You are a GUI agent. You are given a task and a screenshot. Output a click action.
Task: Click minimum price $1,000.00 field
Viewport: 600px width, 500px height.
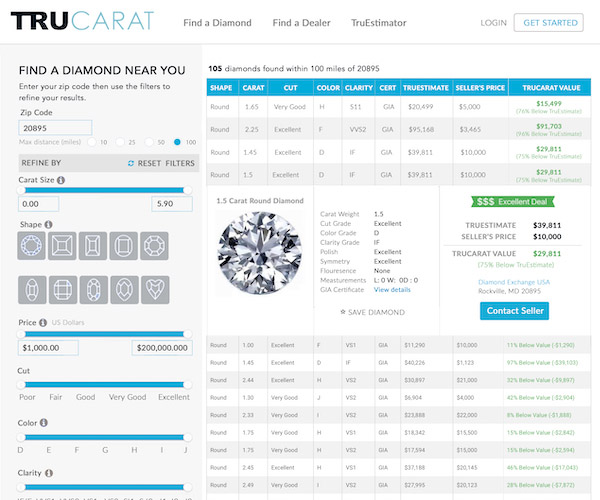point(48,348)
